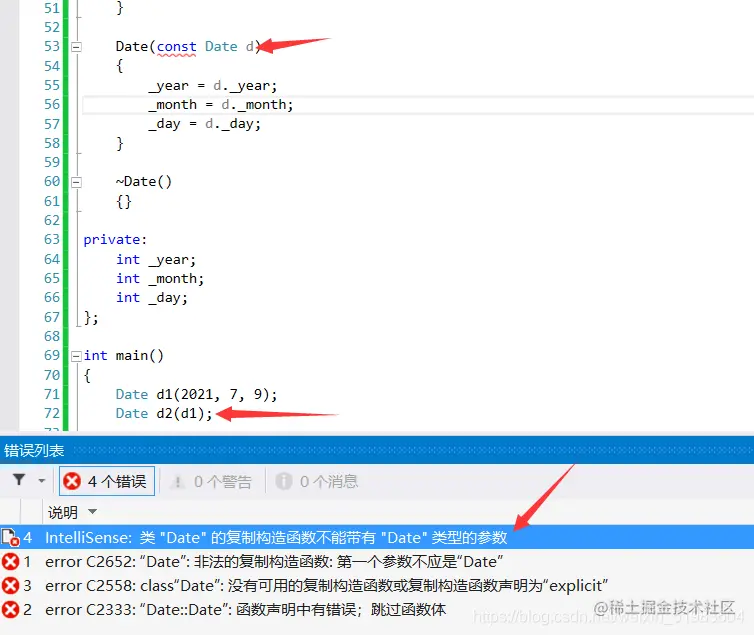Viewport: 754px width, 635px height.
Task: Click Date d2(d1); statement
Action: point(164,413)
